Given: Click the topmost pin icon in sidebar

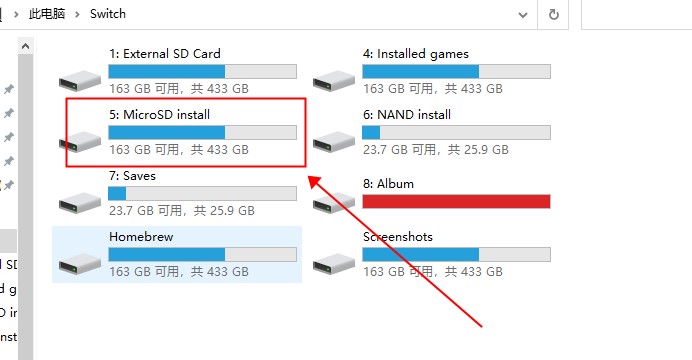Looking at the screenshot, I should click(x=8, y=90).
